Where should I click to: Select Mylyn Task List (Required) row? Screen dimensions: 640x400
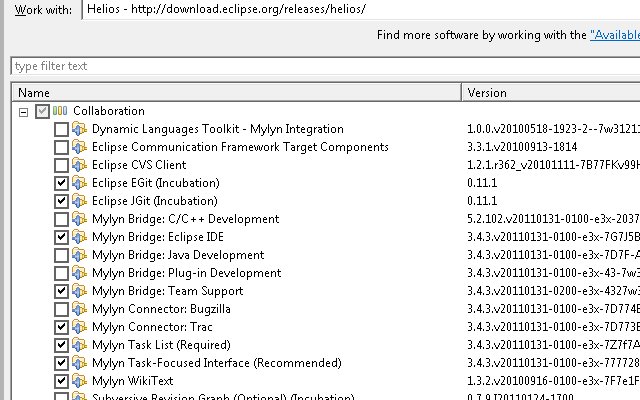point(161,344)
